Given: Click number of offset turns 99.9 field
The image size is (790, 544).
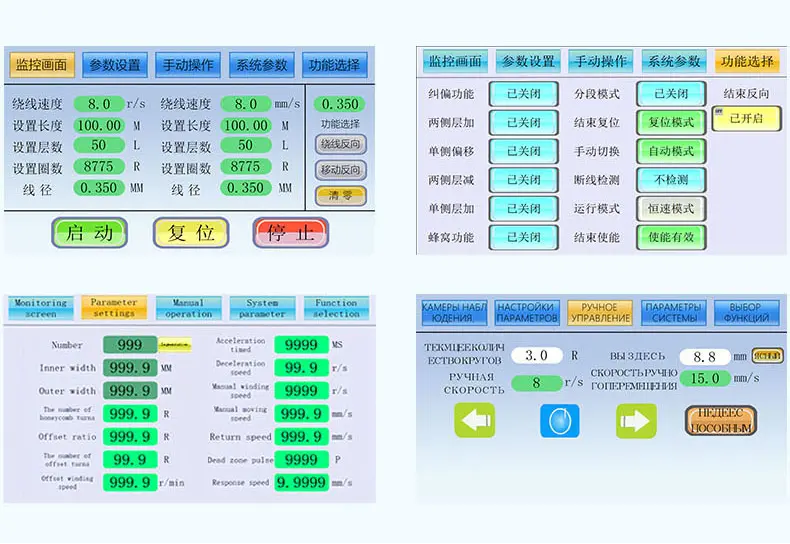Looking at the screenshot, I should tap(130, 459).
